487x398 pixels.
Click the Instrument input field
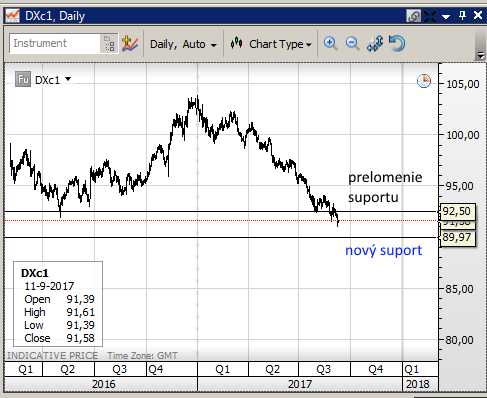point(55,43)
